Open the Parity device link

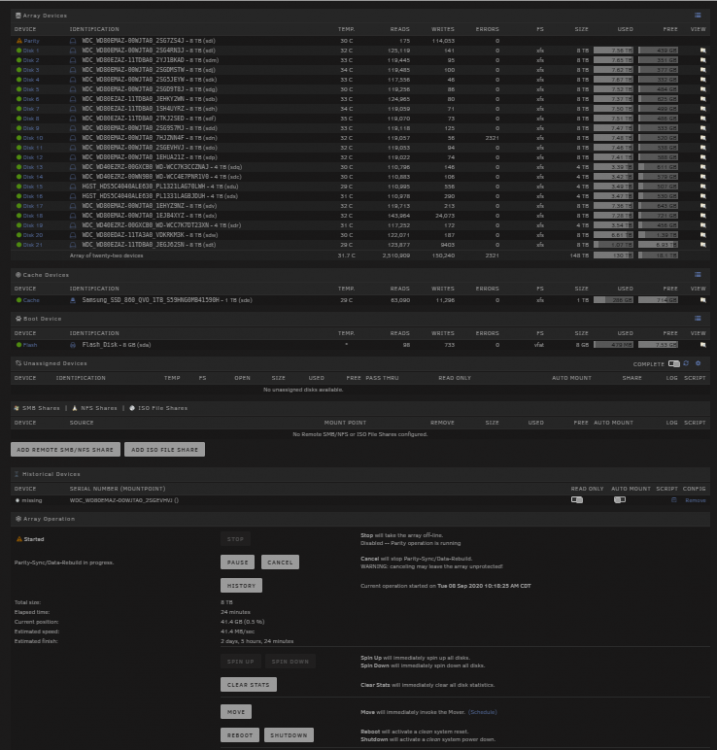[32, 41]
